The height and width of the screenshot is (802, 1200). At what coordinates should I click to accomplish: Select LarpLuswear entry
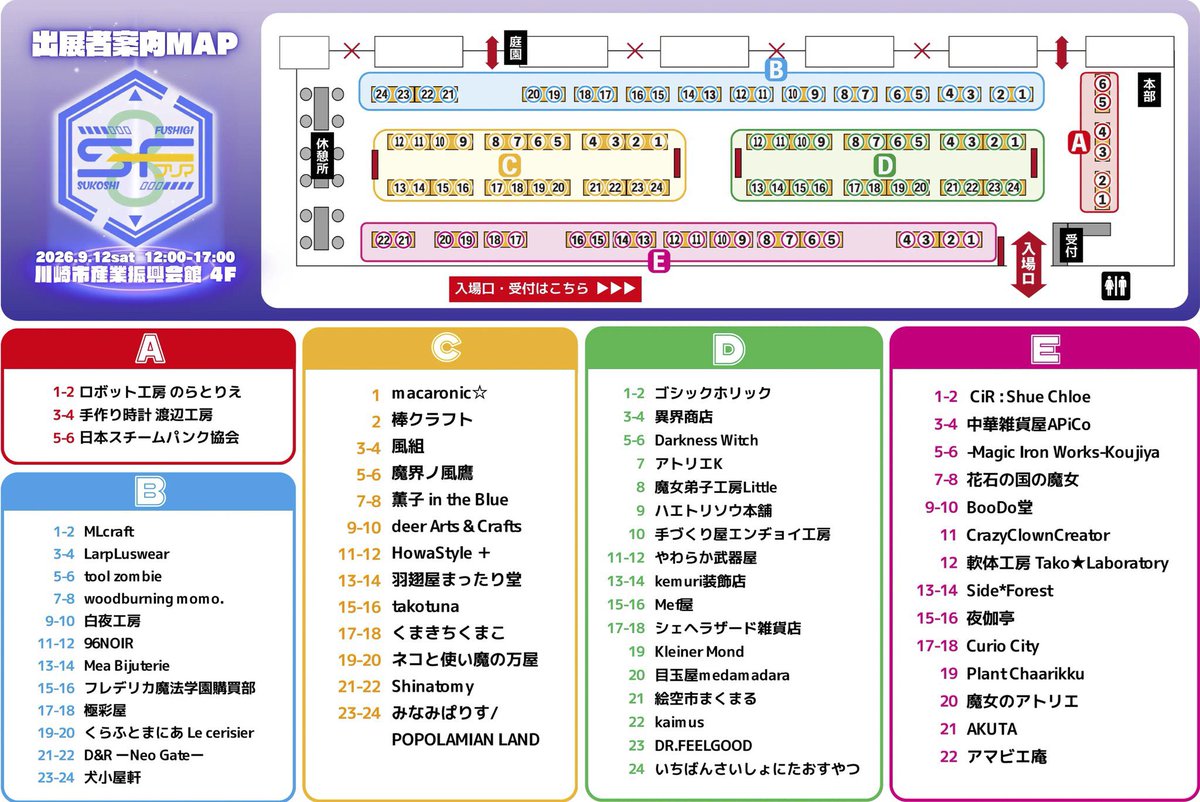pyautogui.click(x=125, y=553)
